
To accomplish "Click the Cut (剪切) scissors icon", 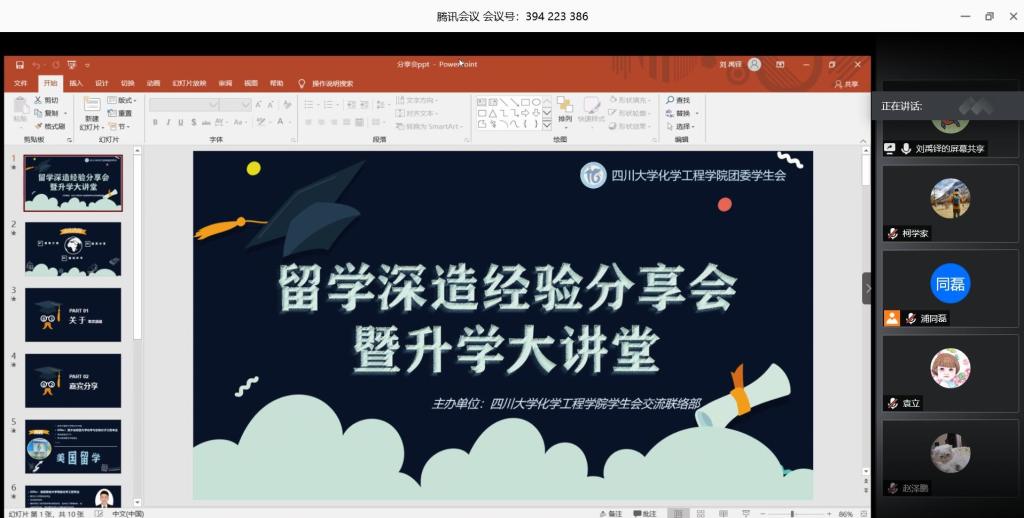I will pyautogui.click(x=38, y=100).
